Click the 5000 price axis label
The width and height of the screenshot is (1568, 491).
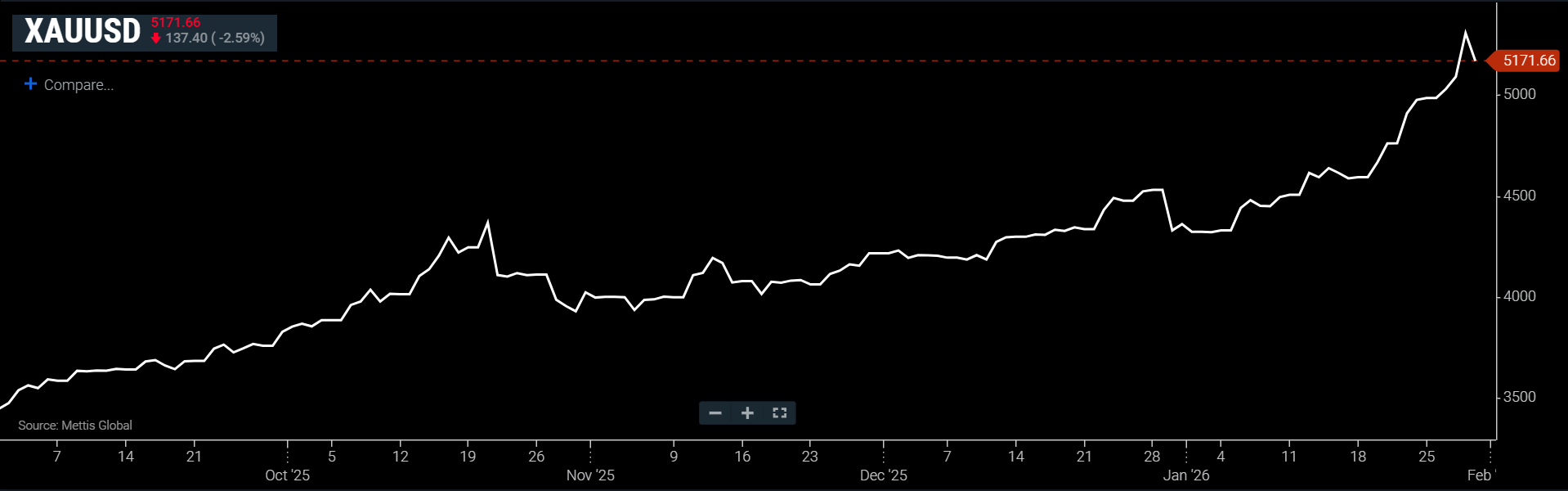tap(1520, 94)
